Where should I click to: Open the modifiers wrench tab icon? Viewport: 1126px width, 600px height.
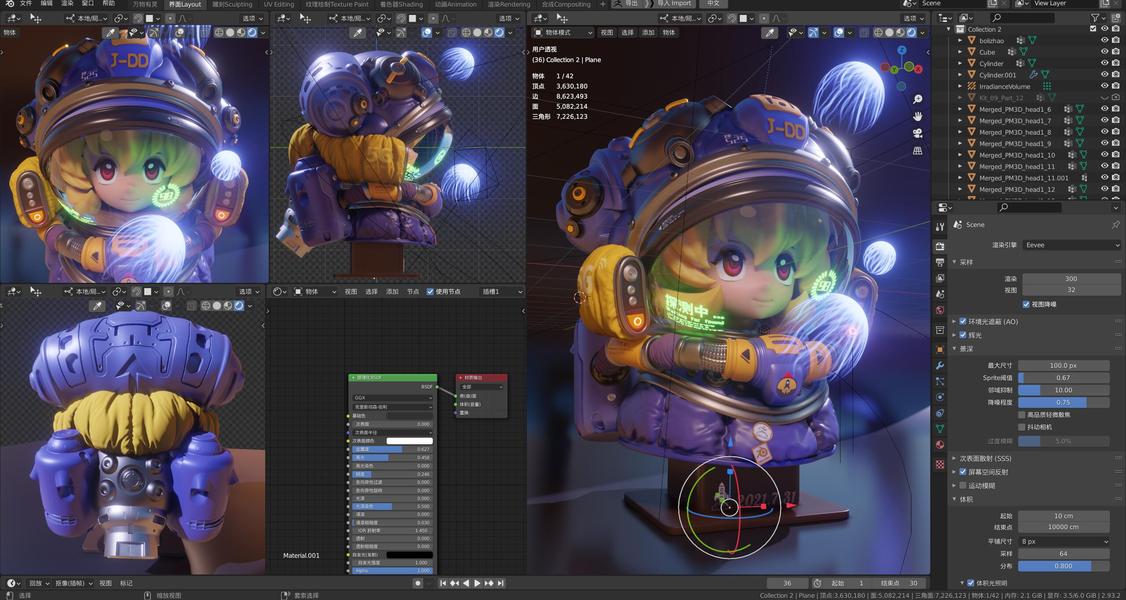click(x=940, y=365)
